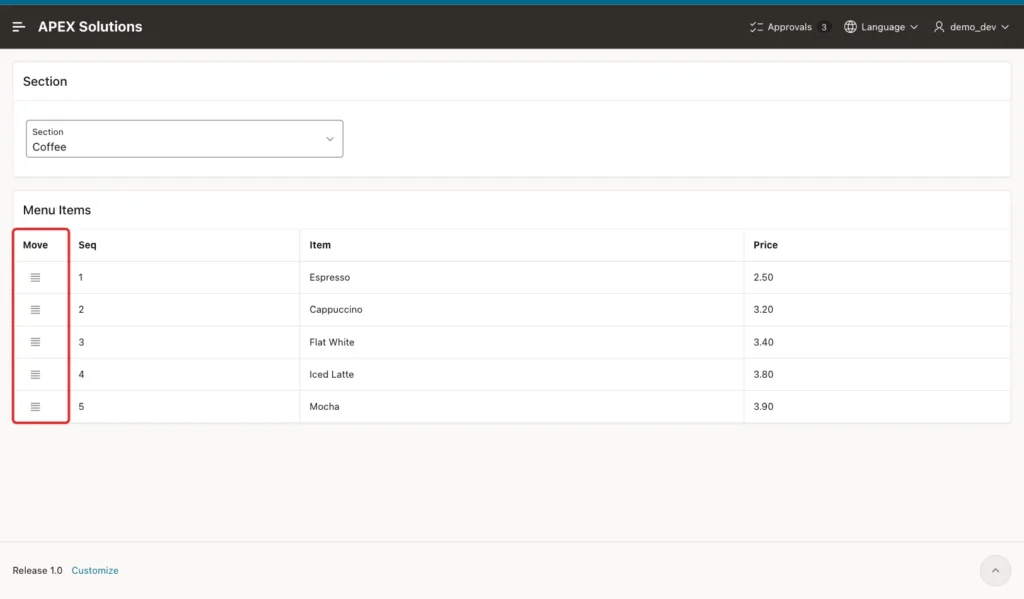
Task: Select the Espresso item cell
Action: (522, 278)
